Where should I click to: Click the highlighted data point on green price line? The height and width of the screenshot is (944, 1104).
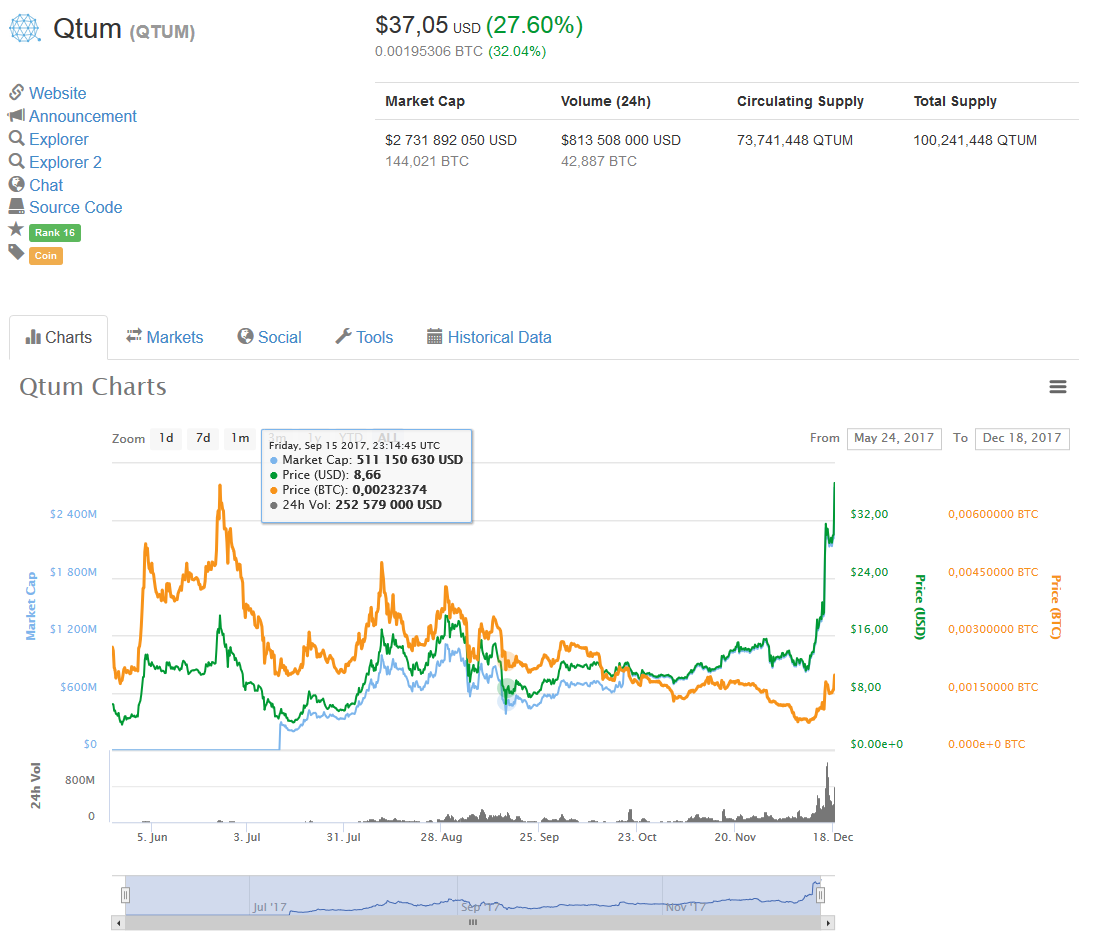pos(507,688)
